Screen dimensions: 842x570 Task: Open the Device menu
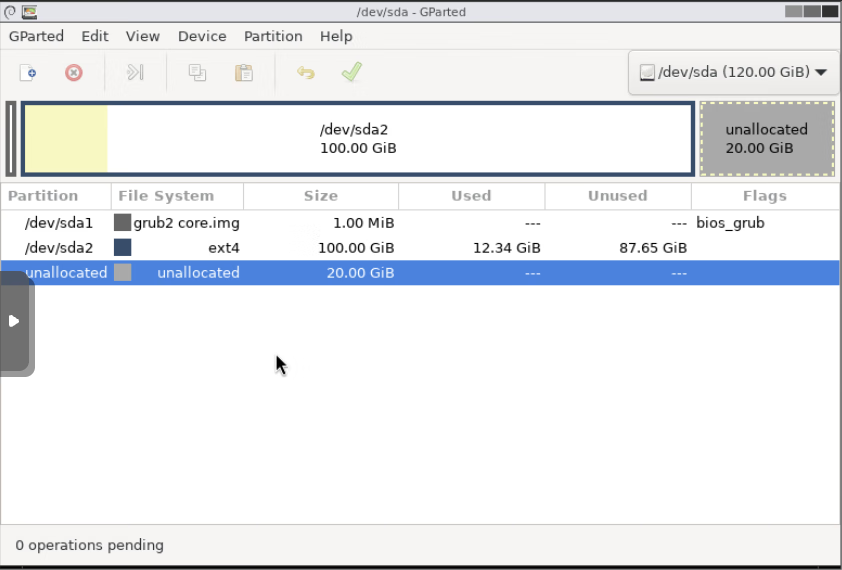[x=202, y=36]
